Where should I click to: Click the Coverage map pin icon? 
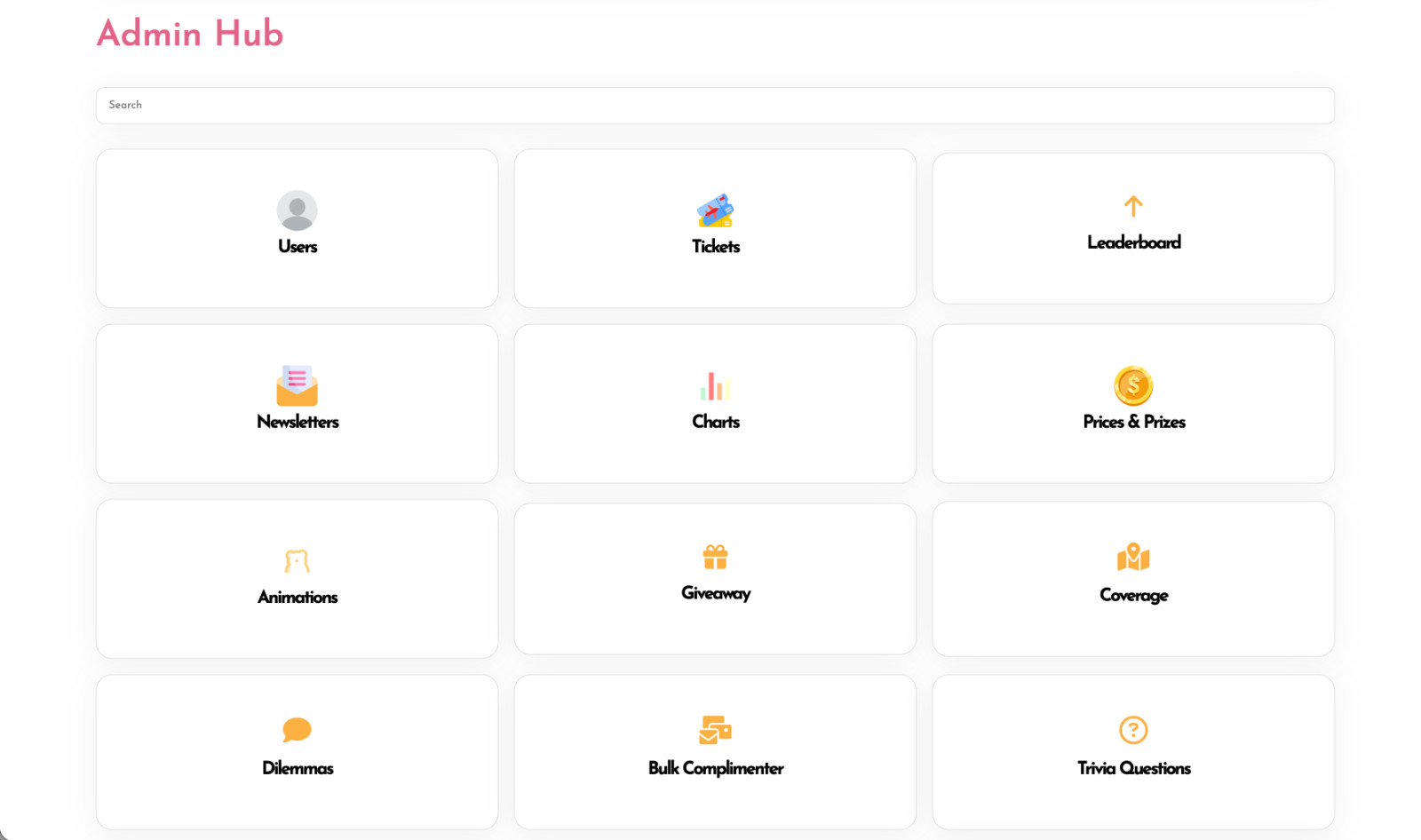coord(1133,557)
